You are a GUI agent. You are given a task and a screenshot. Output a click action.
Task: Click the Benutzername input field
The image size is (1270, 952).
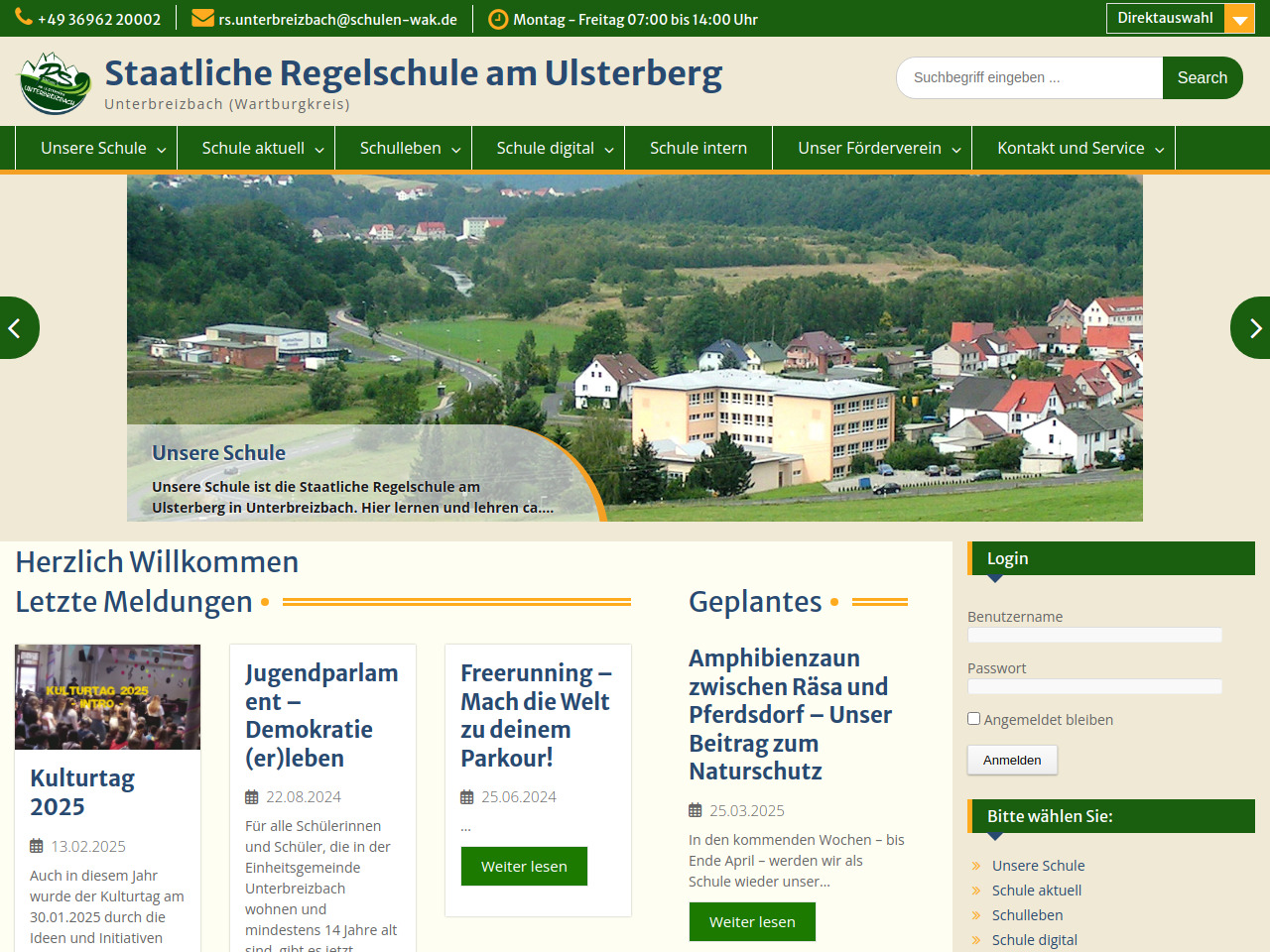coord(1094,635)
